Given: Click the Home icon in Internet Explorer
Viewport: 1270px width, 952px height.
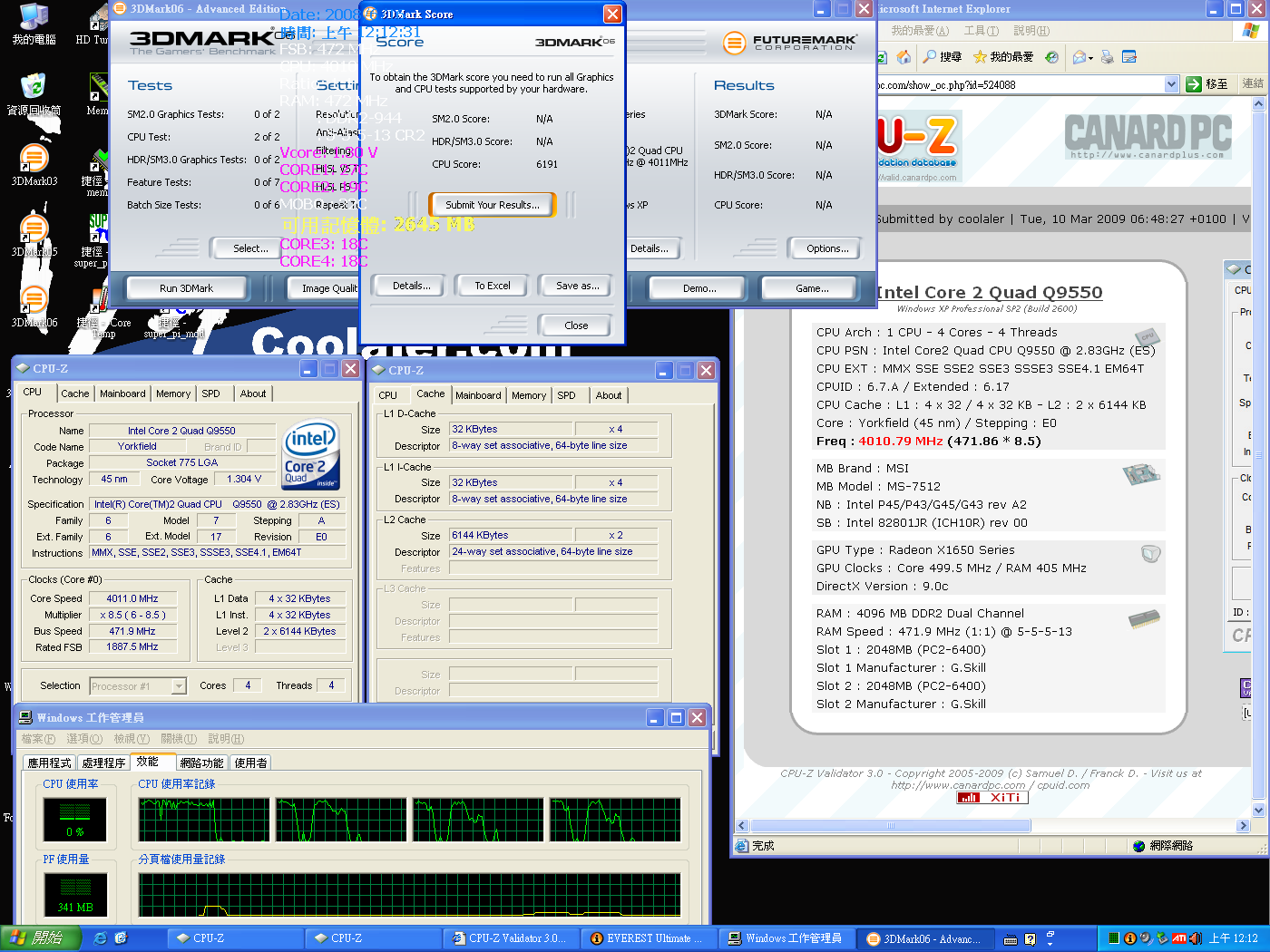Looking at the screenshot, I should (904, 57).
